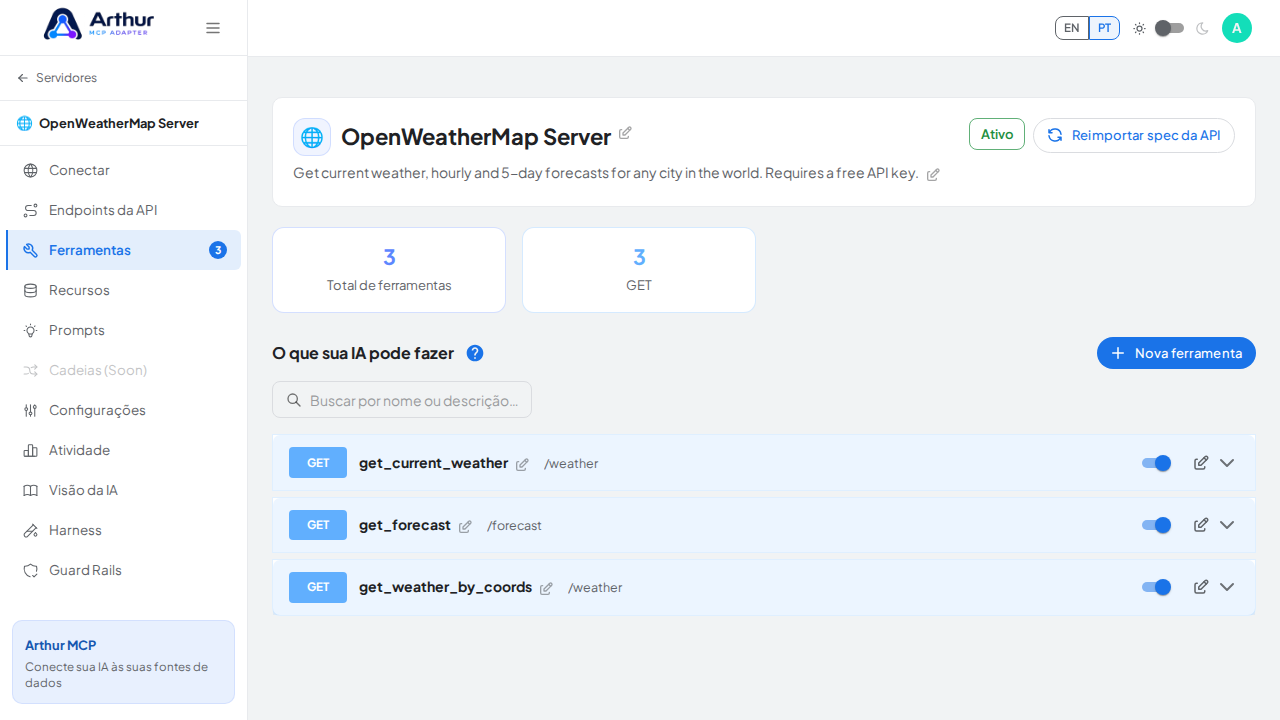Click large globe icon in server header
This screenshot has width=1280, height=720.
[x=312, y=137]
